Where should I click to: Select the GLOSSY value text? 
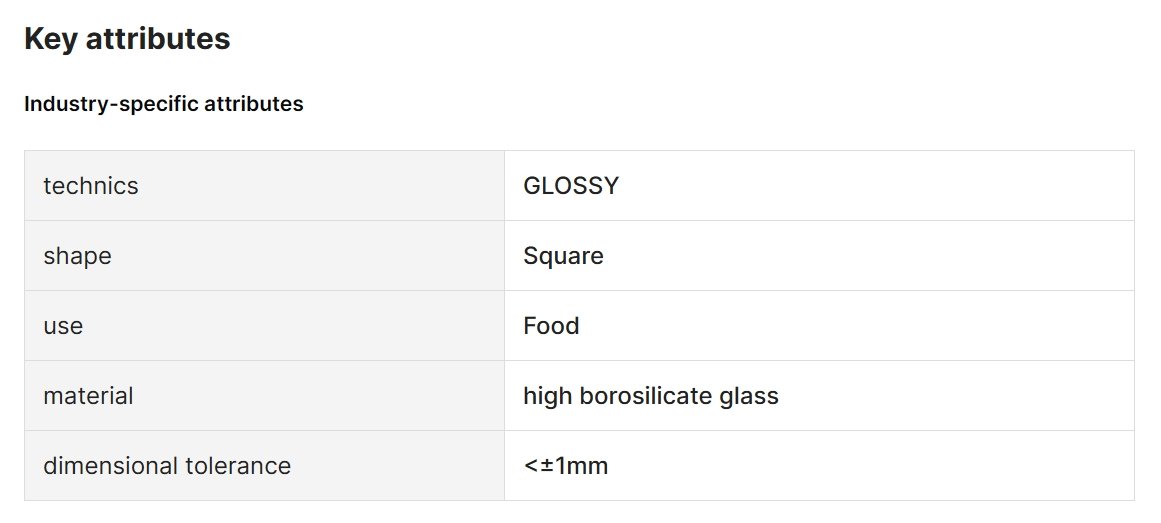[x=571, y=185]
